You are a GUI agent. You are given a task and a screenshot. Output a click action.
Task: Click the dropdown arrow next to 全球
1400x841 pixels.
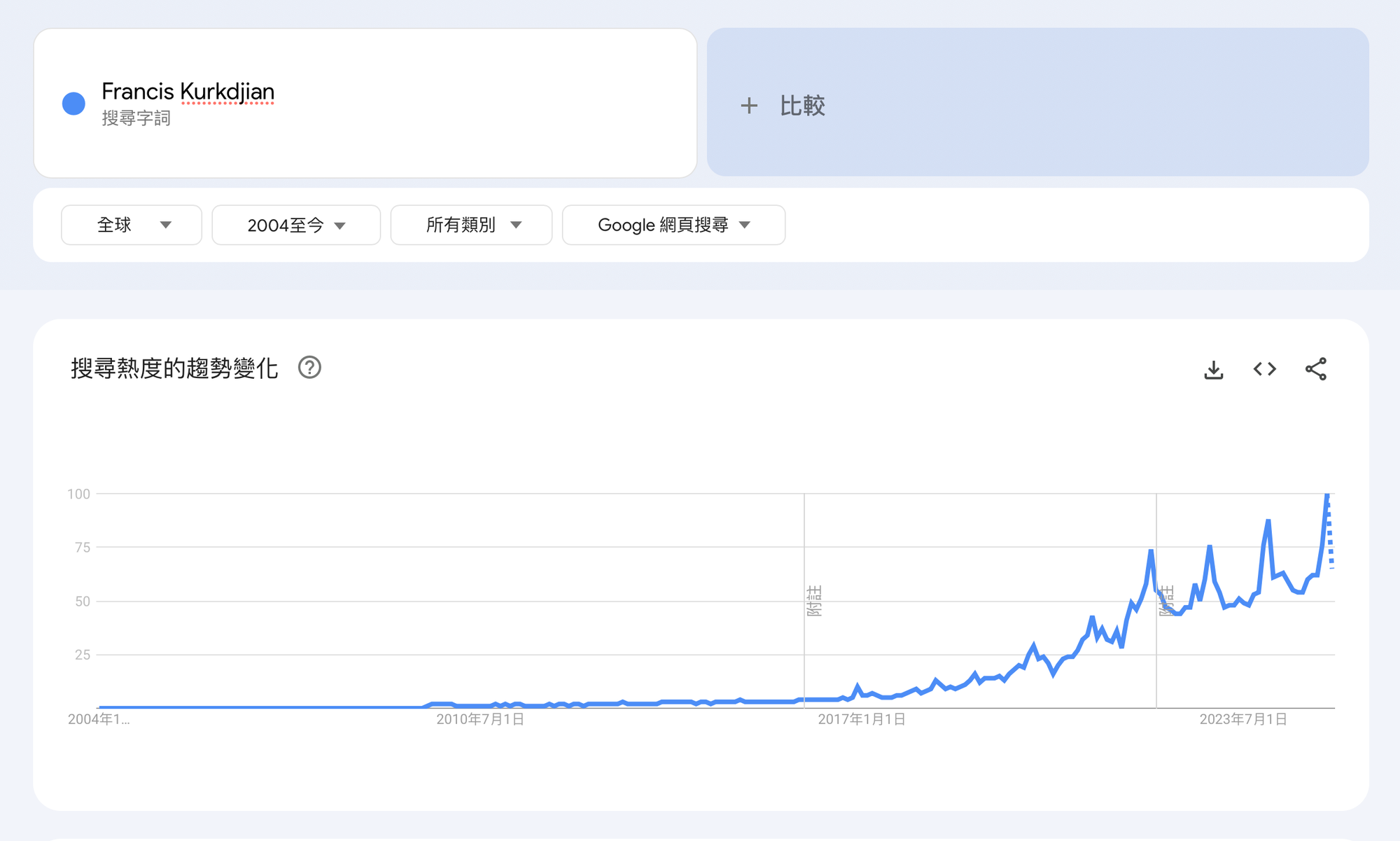166,225
